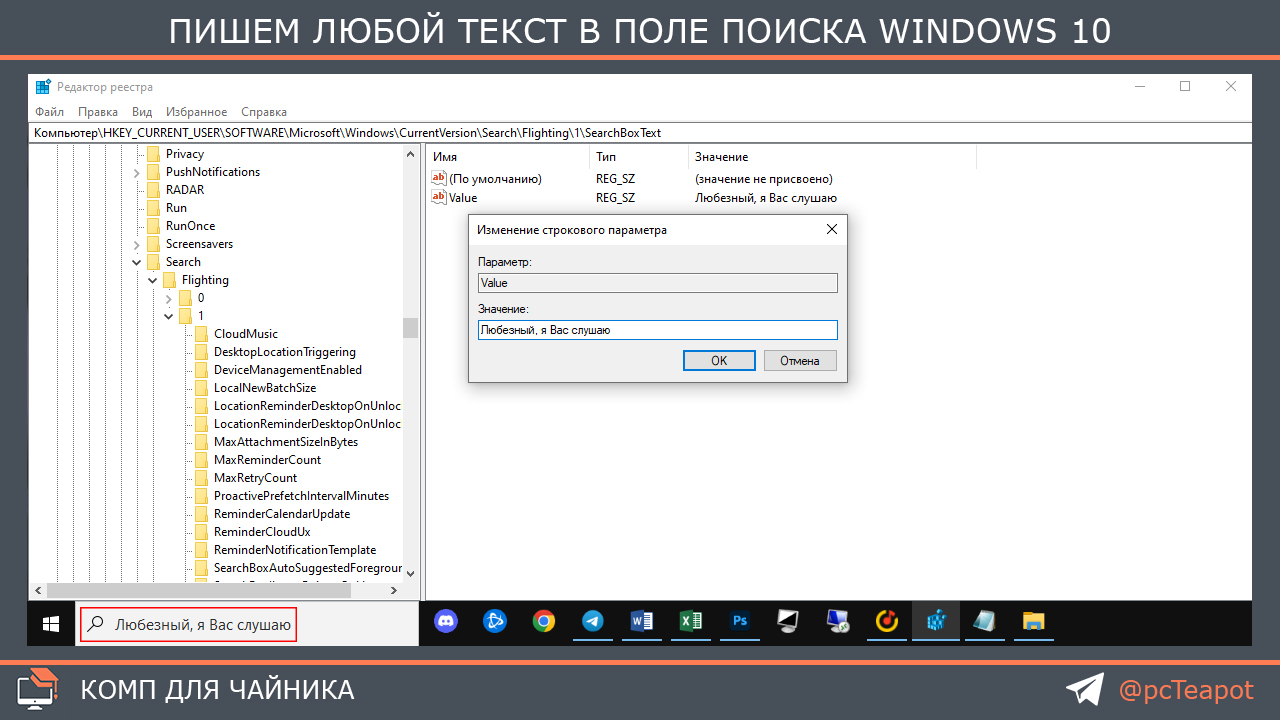Click the registry path address bar
This screenshot has width=1280, height=720.
(640, 133)
